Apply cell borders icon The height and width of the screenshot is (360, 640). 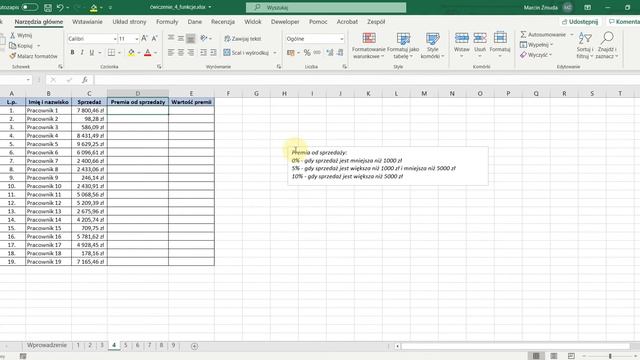point(111,53)
